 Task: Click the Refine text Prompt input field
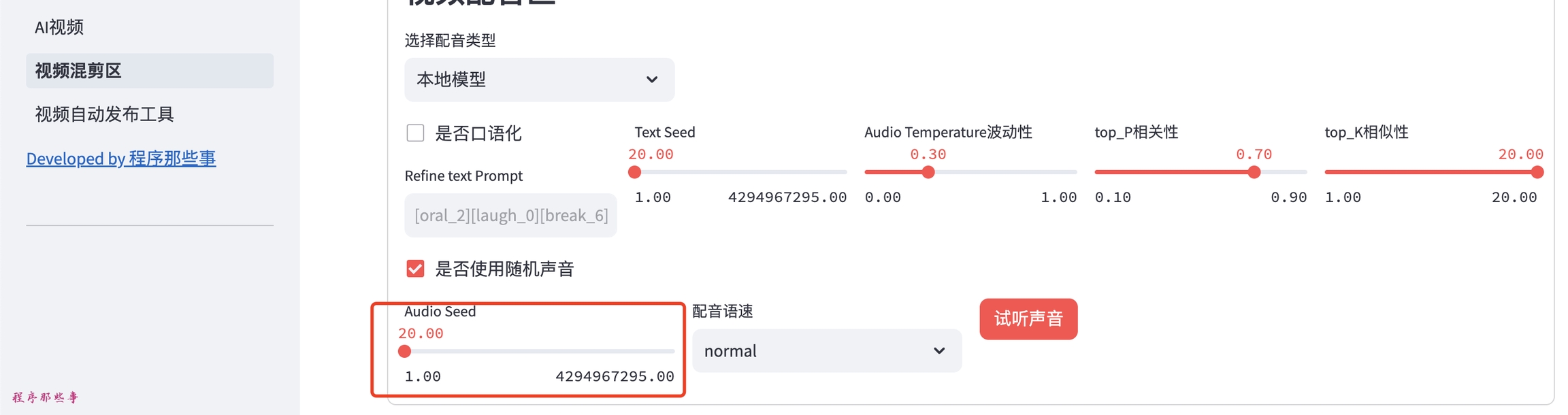tap(510, 216)
